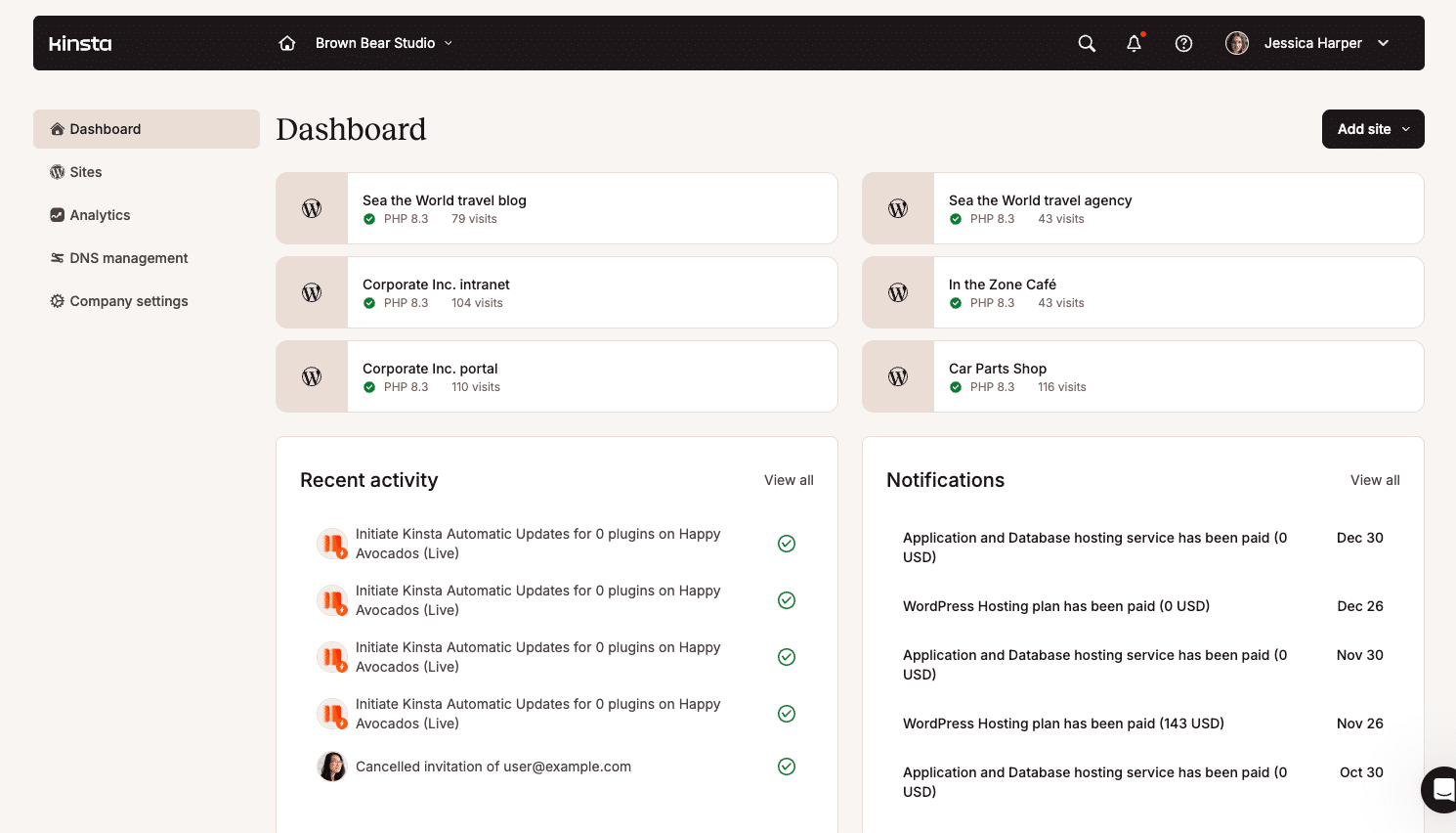Open the notifications bell icon
Viewport: 1456px width, 833px height.
pyautogui.click(x=1134, y=43)
